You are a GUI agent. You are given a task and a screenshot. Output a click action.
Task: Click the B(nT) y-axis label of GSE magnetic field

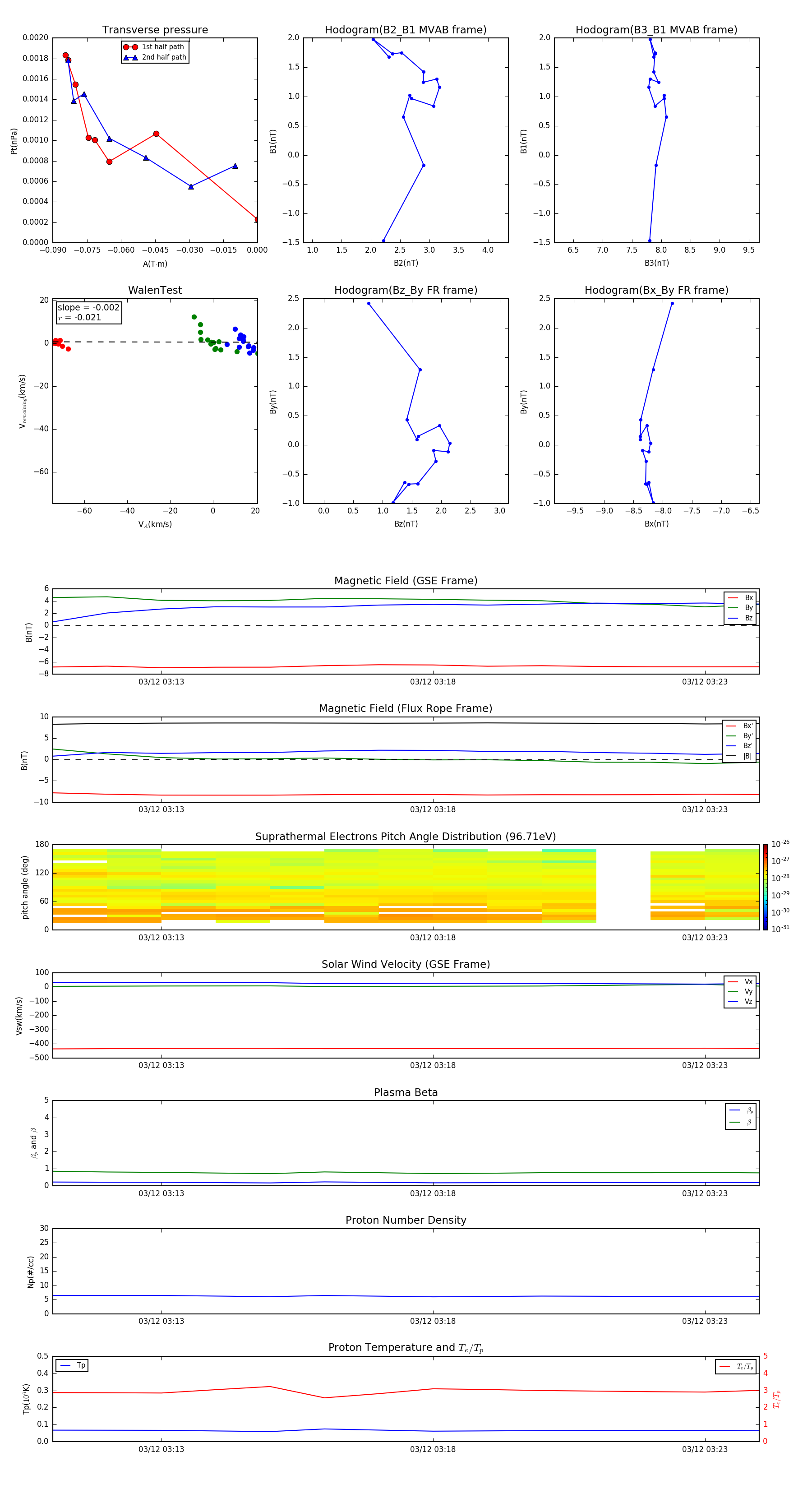[x=29, y=632]
